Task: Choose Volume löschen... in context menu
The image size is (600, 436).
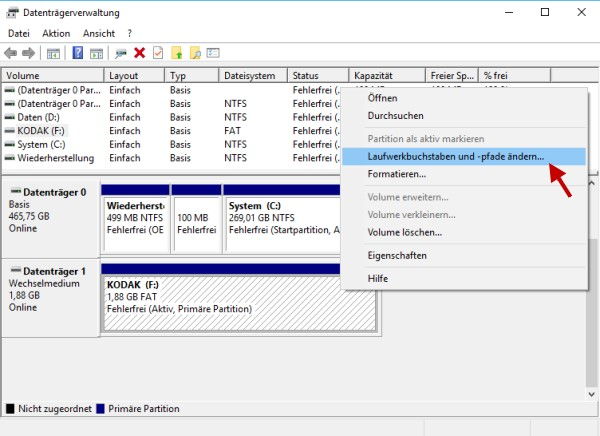Action: [x=464, y=232]
